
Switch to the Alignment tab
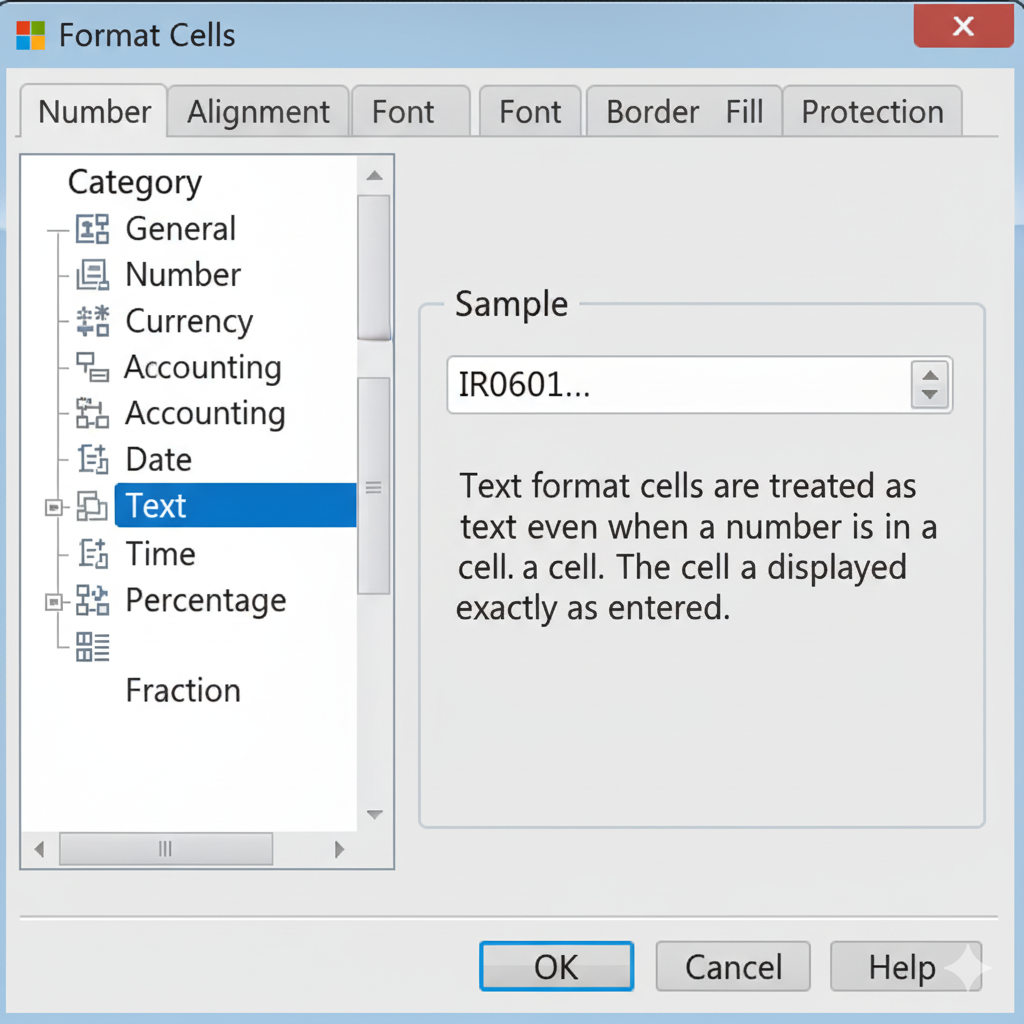point(258,112)
